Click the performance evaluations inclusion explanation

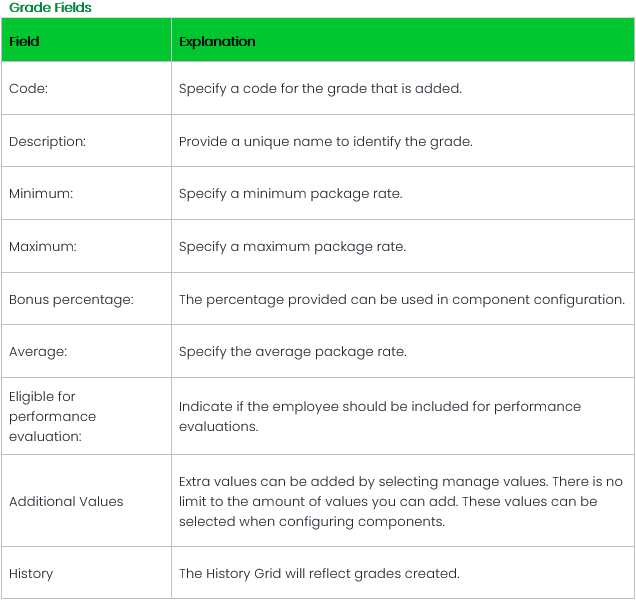379,416
